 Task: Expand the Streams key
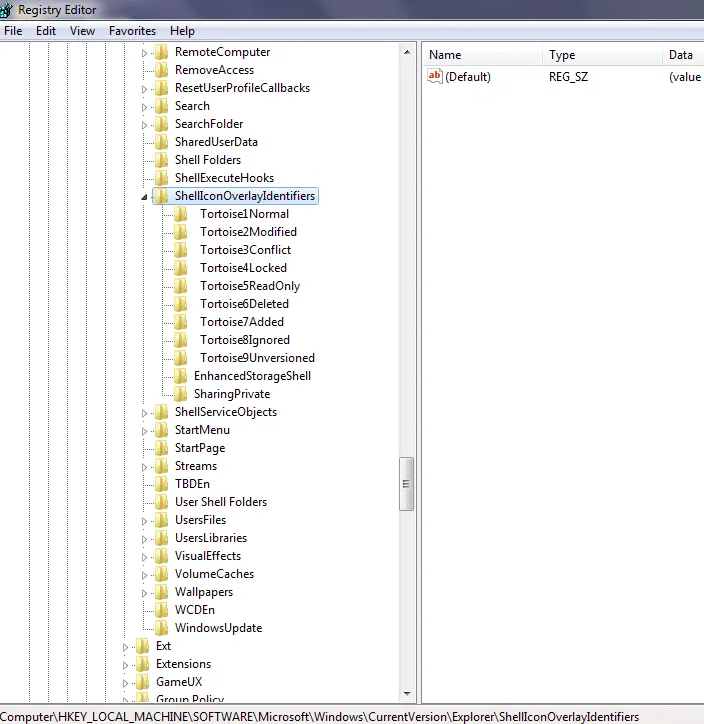pos(144,467)
